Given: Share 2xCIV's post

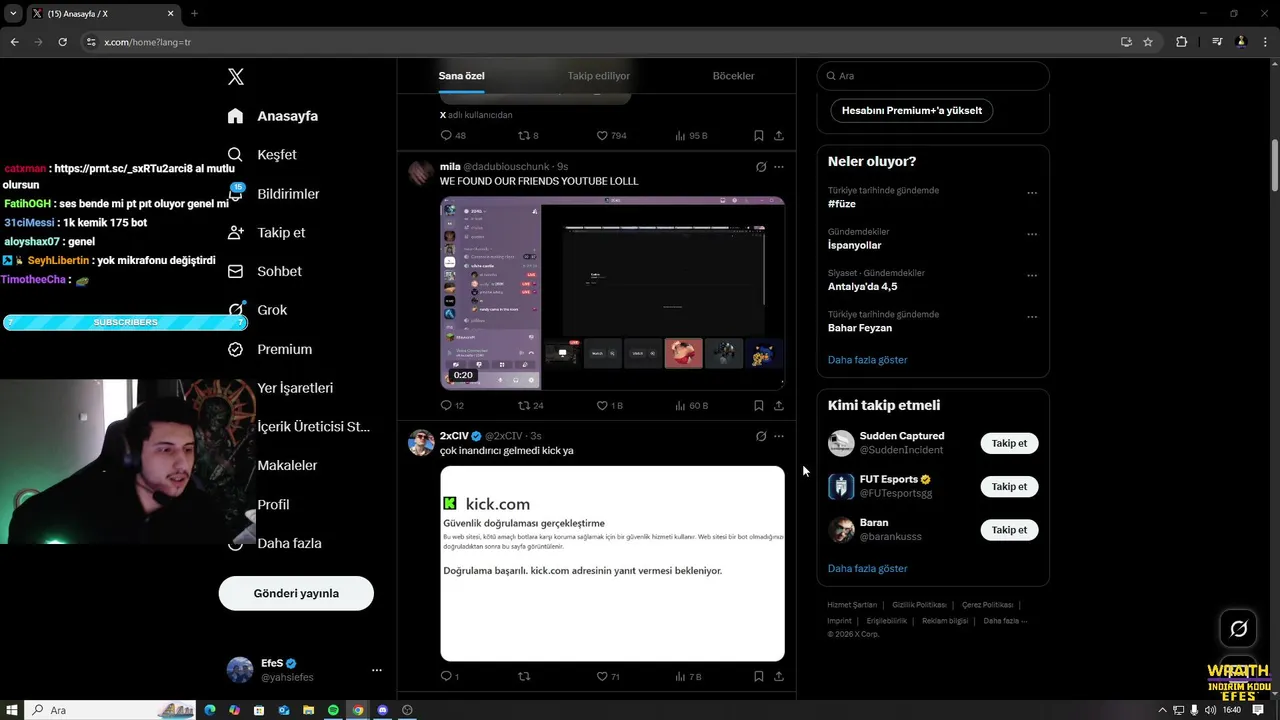Looking at the screenshot, I should pyautogui.click(x=779, y=677).
